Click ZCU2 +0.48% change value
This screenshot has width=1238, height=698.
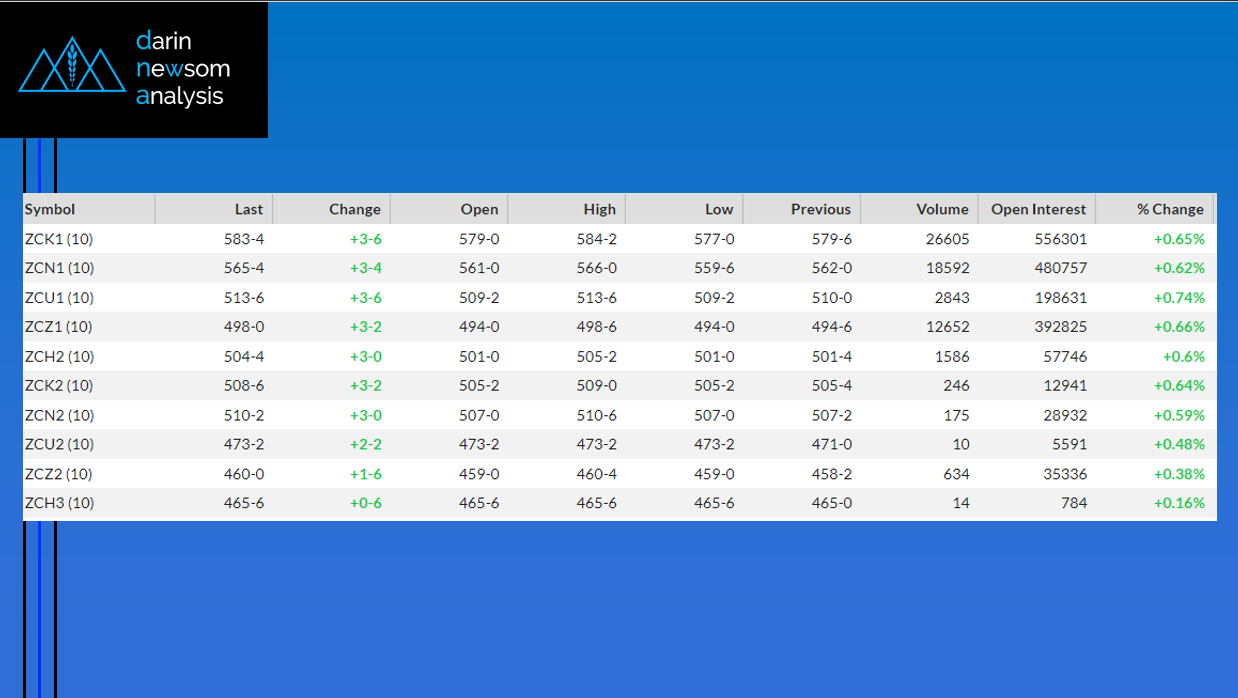point(1178,445)
